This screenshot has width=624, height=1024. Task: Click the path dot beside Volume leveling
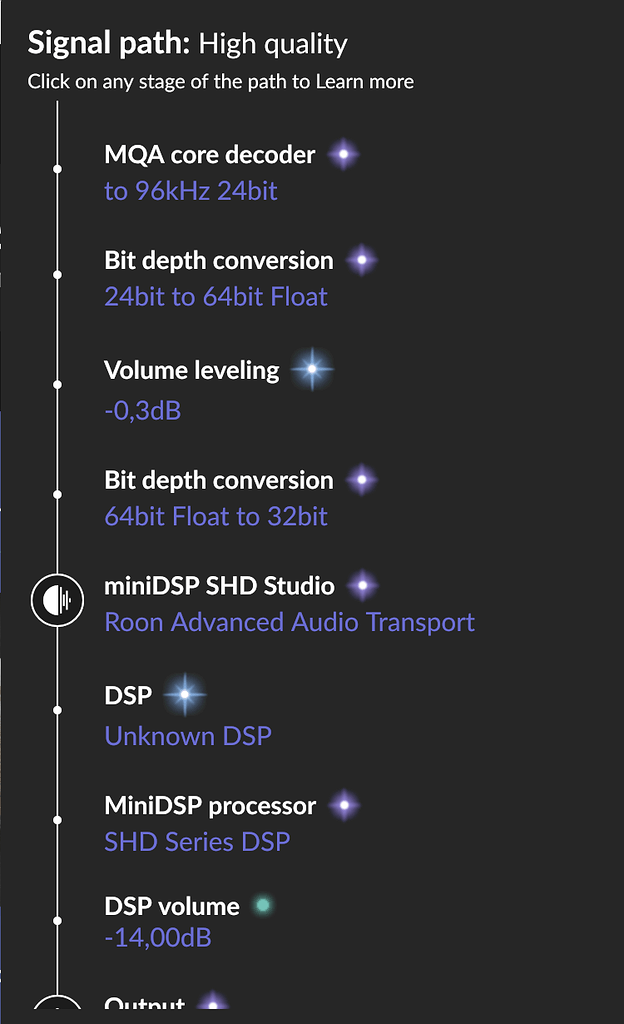tap(57, 384)
